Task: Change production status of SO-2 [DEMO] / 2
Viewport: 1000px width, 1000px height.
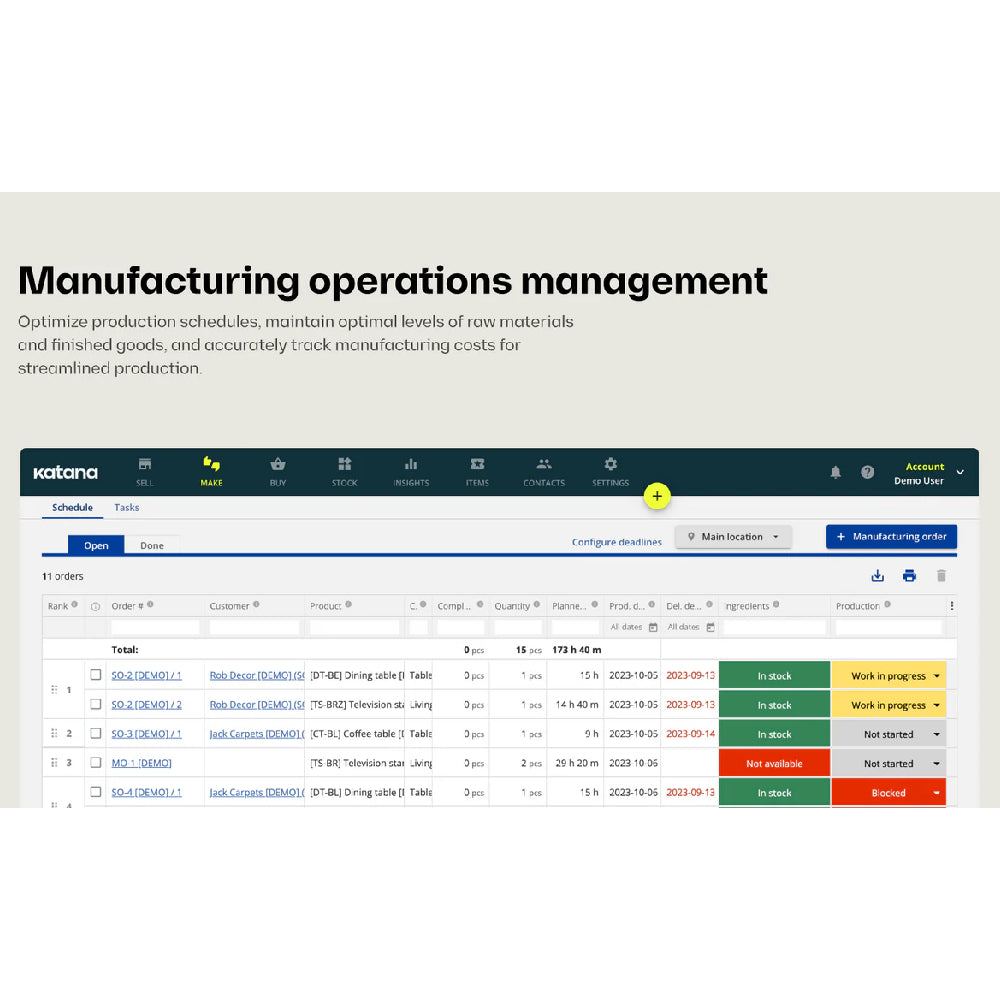Action: (888, 705)
